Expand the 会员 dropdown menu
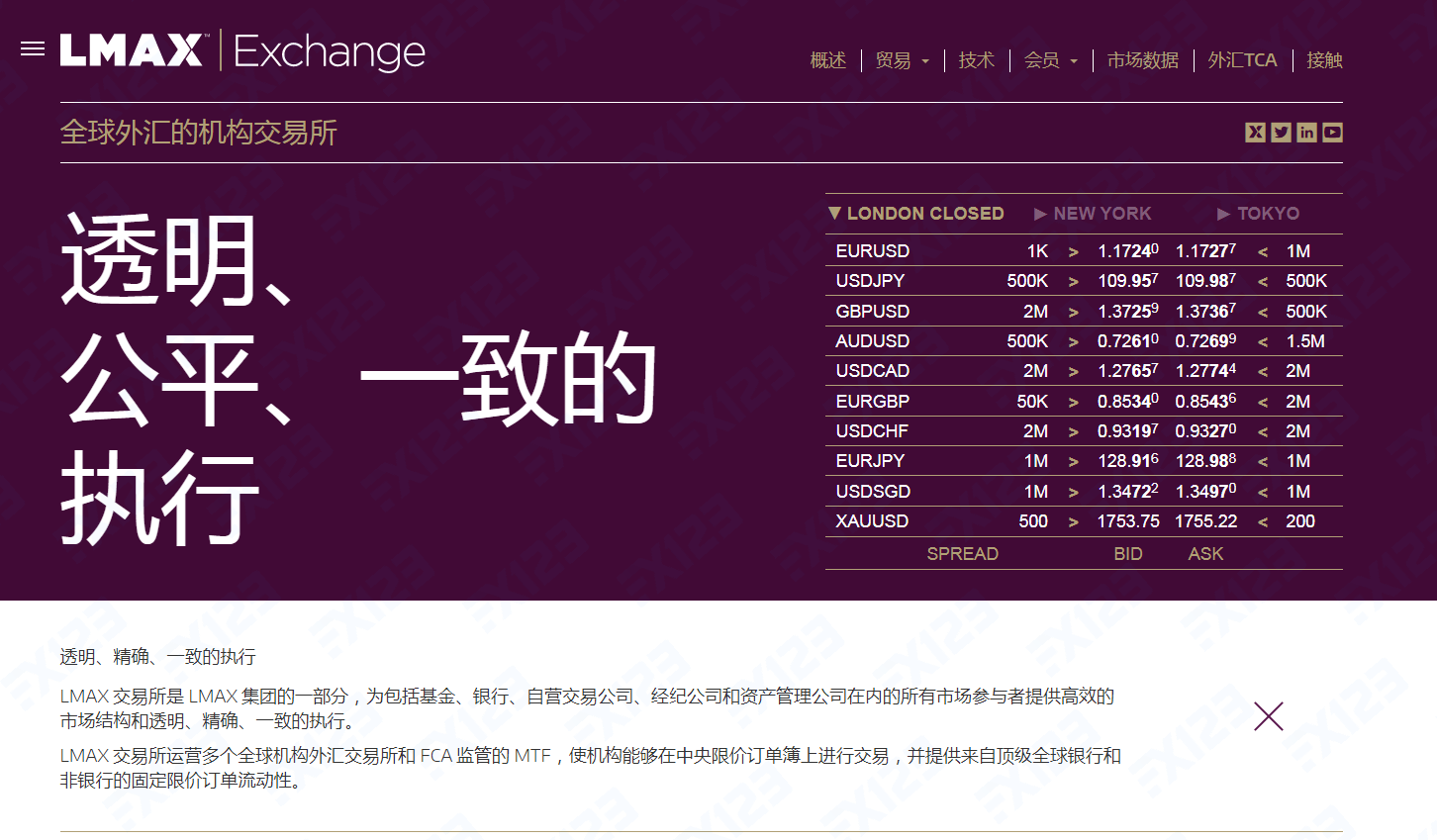This screenshot has height=840, width=1437. pos(1050,60)
